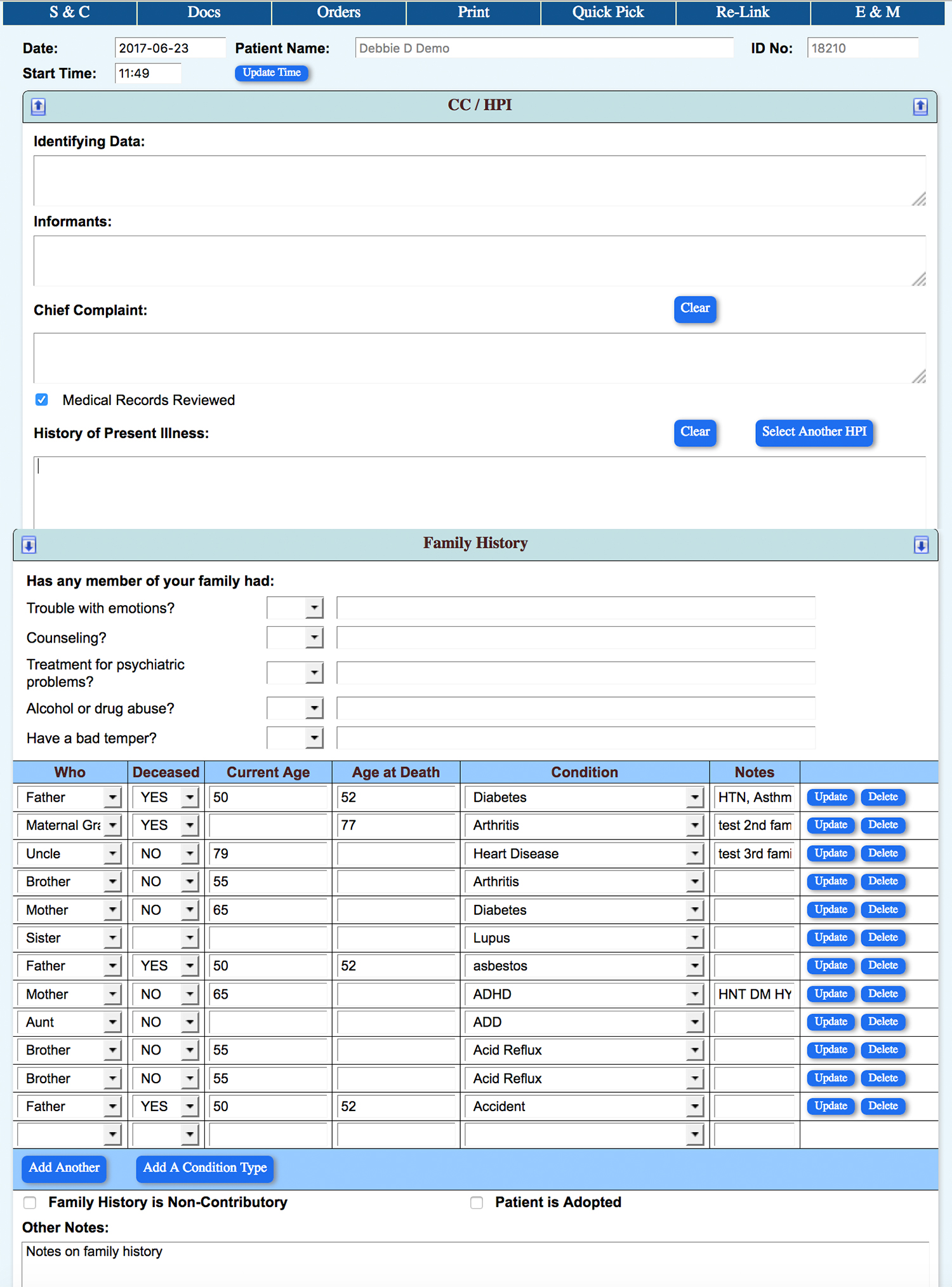Click Age at Death field showing 77
This screenshot has width=952, height=1287.
coord(396,825)
